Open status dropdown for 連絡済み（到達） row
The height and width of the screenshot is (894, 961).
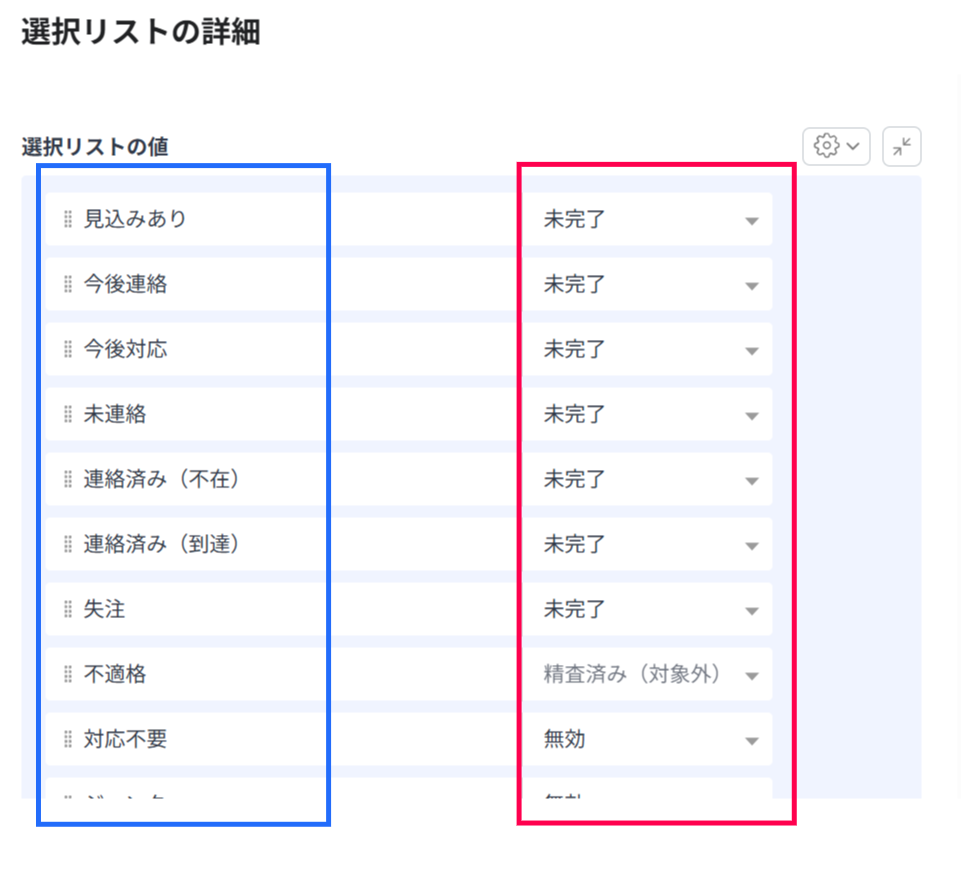(x=647, y=544)
